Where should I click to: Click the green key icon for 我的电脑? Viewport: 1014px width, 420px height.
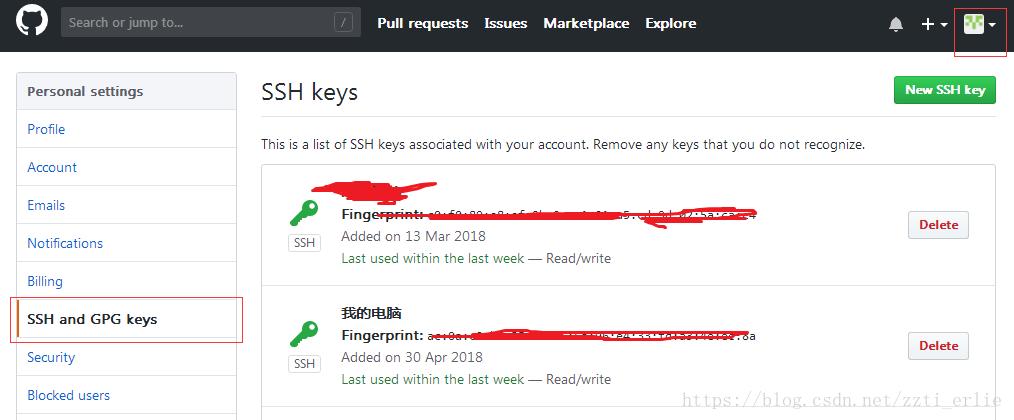click(x=304, y=332)
